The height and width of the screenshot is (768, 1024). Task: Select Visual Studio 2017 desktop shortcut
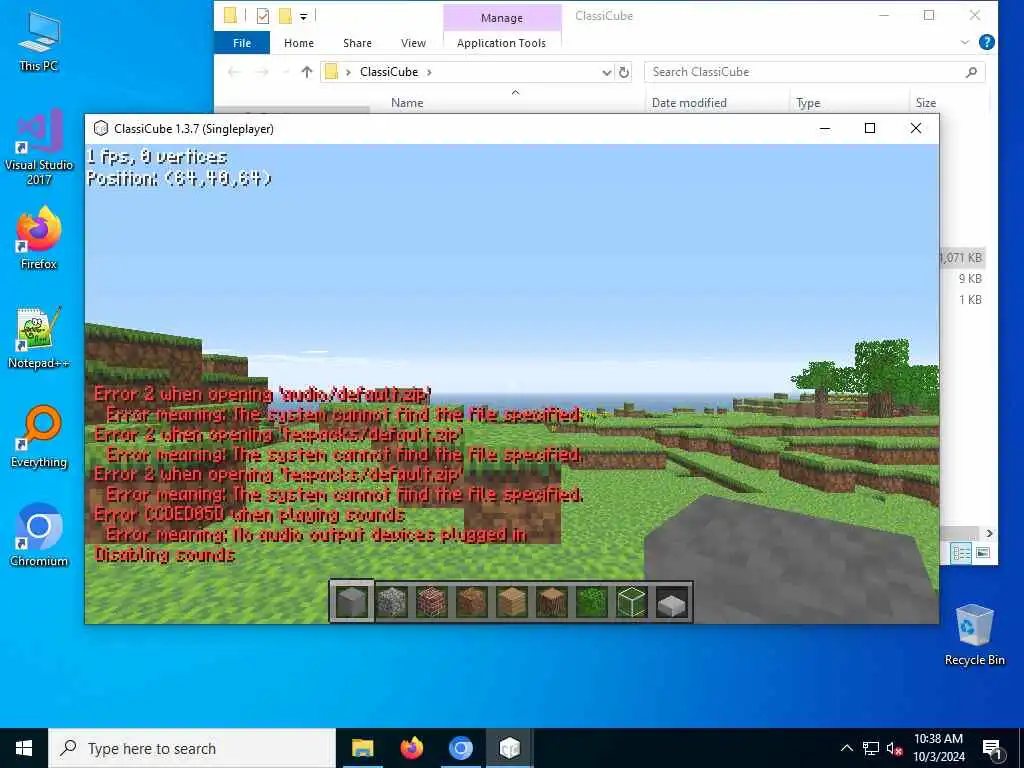coord(39,147)
